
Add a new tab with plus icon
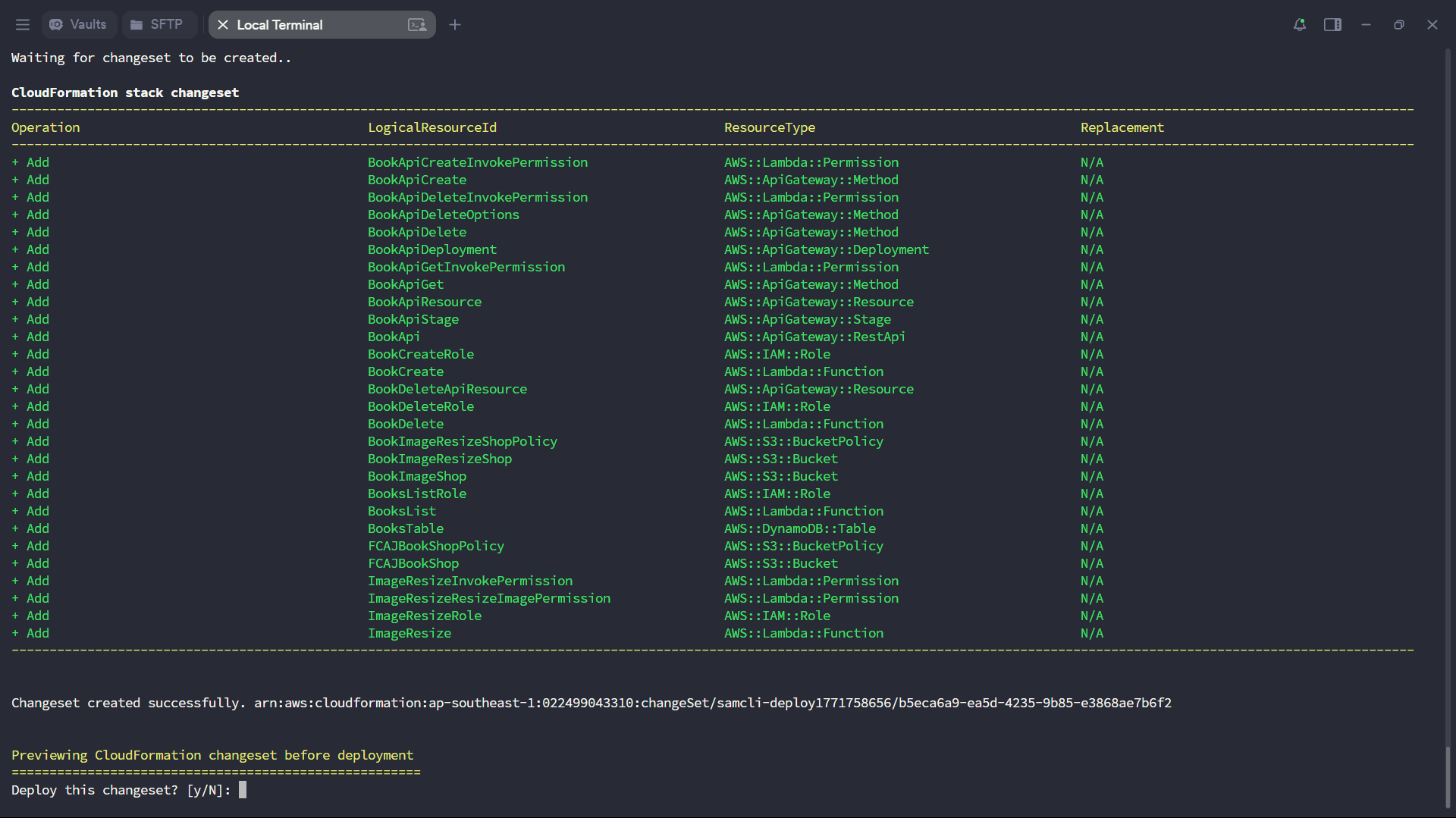click(x=455, y=25)
